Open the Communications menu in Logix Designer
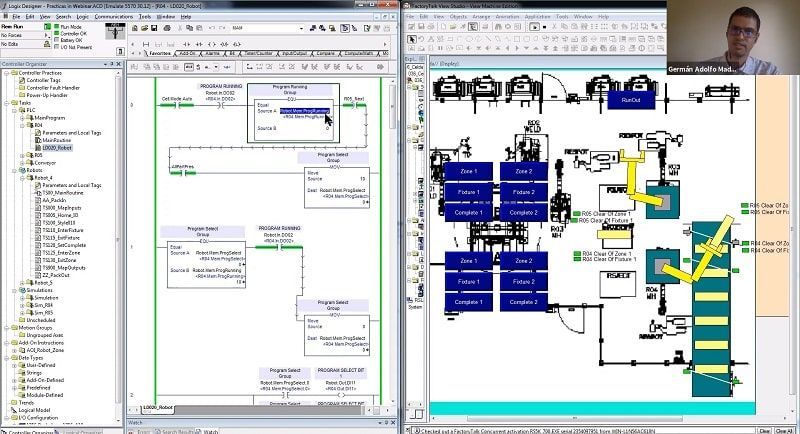The image size is (800, 434). [x=113, y=17]
